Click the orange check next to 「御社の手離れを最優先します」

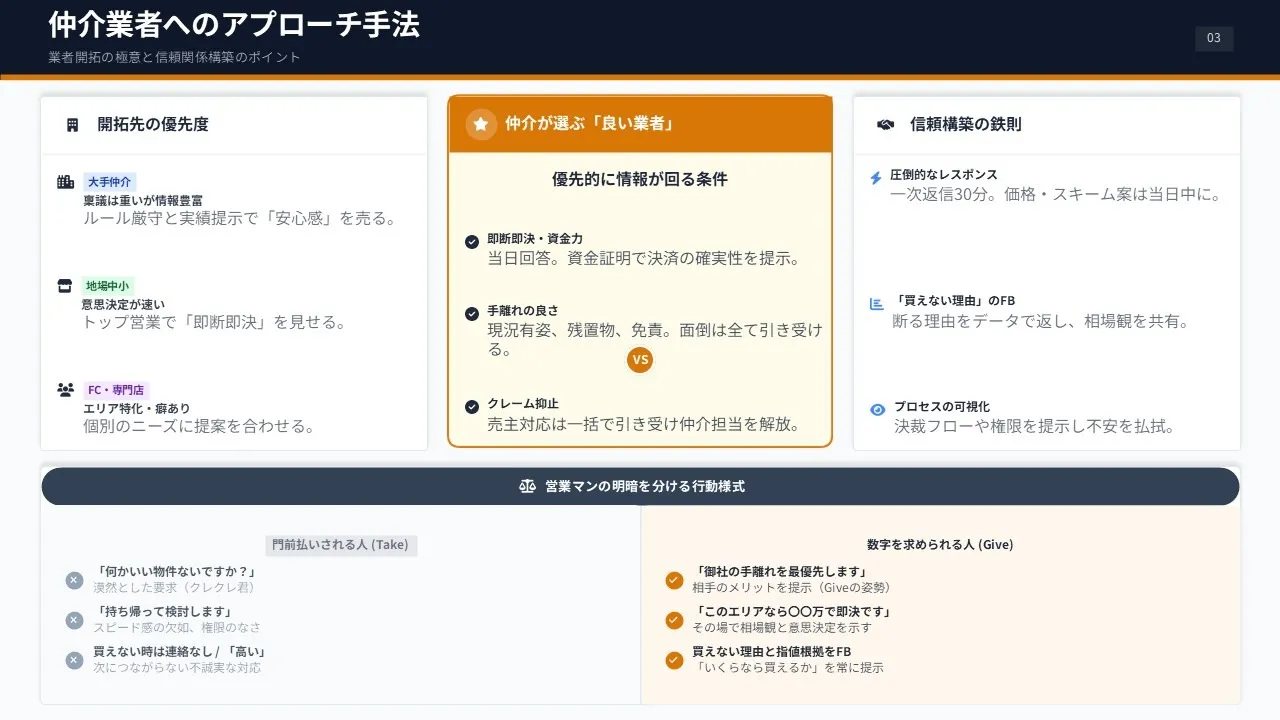click(674, 580)
